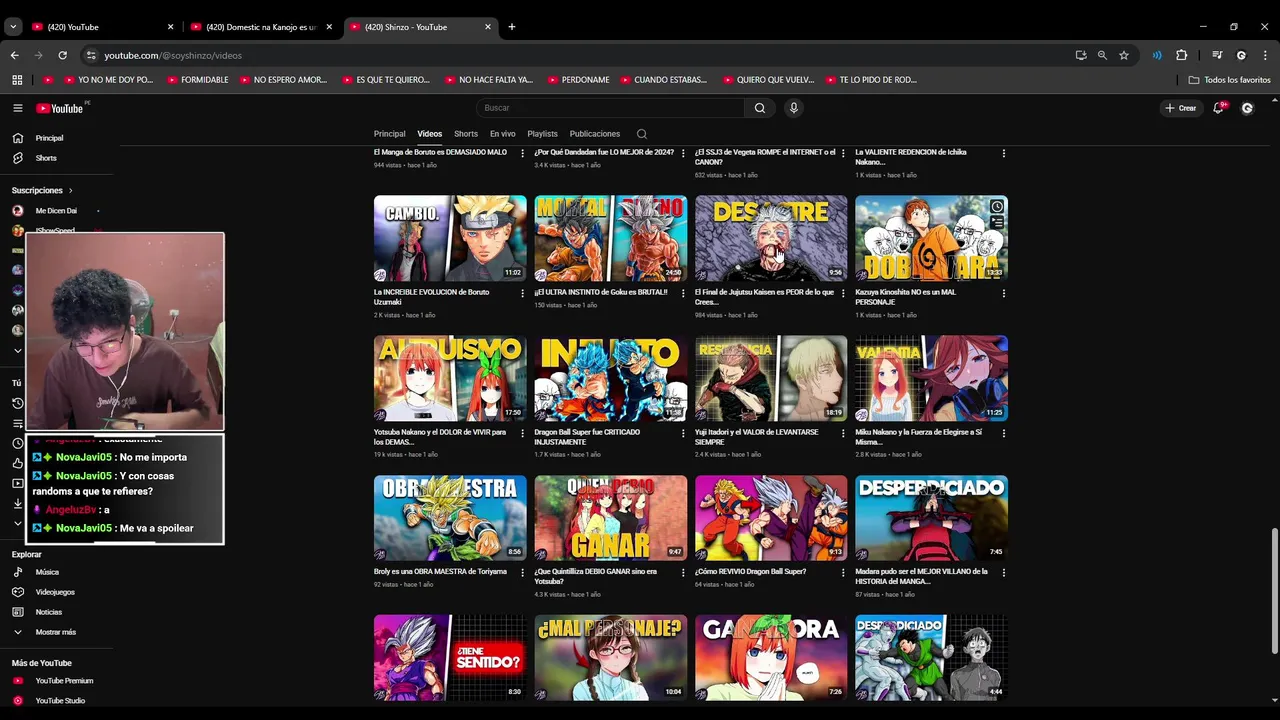This screenshot has width=1280, height=720.
Task: Search within channel magnifier icon
Action: 642,134
